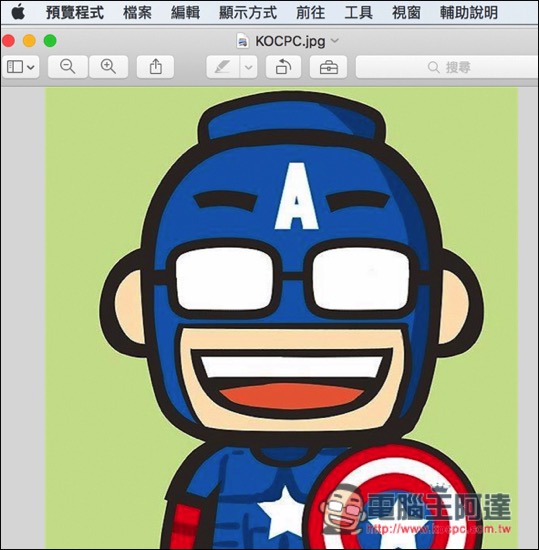Screen dimensions: 539x550
Task: Click the 搜尋 search field
Action: click(x=447, y=67)
